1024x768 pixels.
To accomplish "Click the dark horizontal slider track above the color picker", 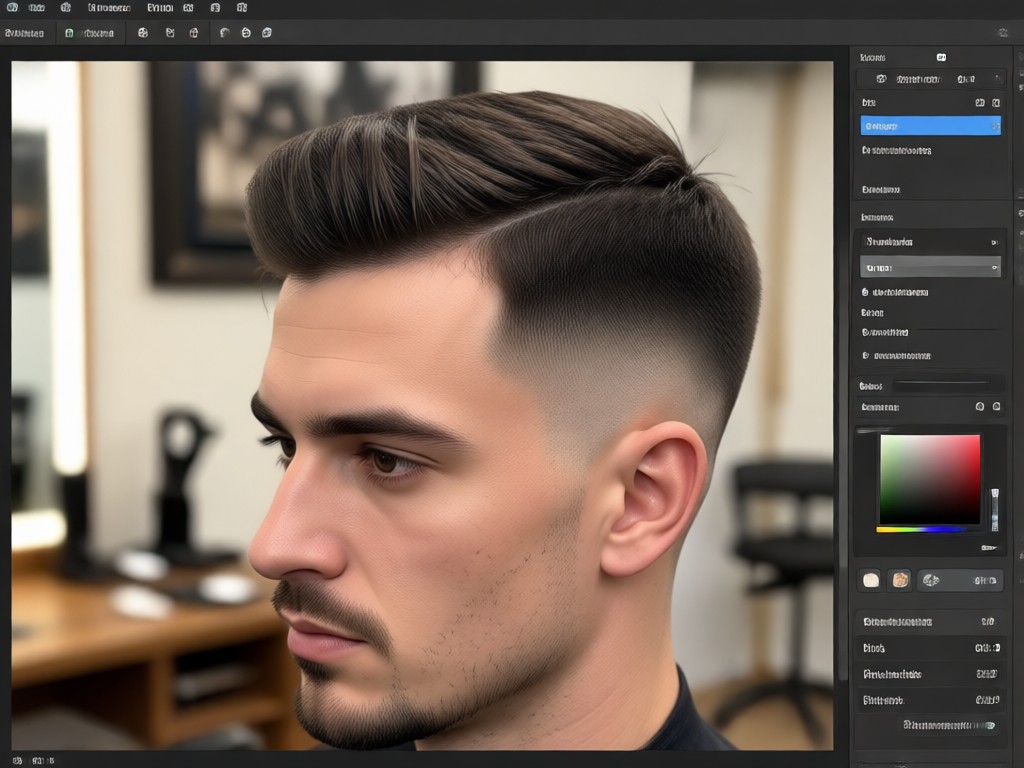I will click(x=940, y=385).
